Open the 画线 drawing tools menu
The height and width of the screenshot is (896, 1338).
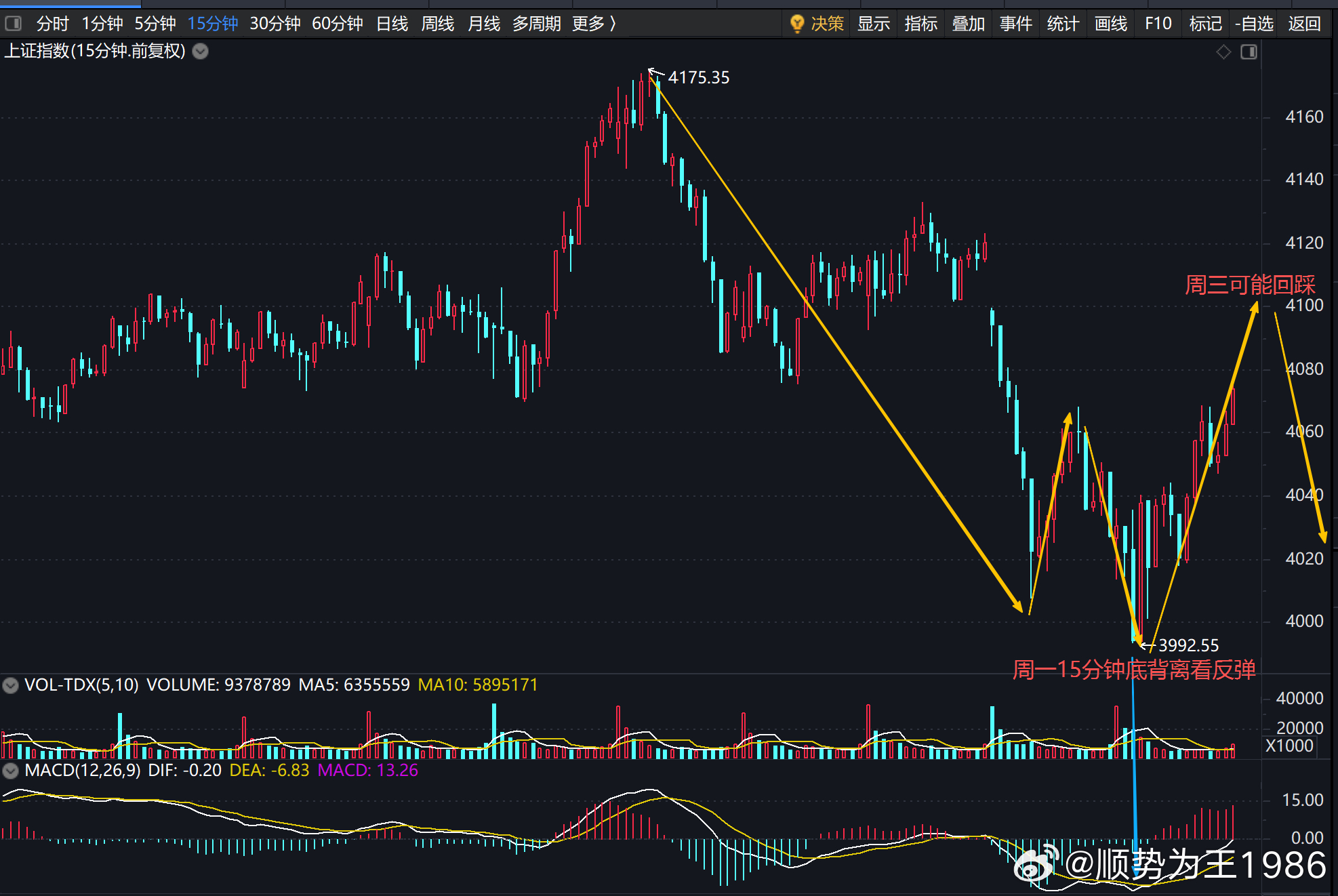1111,24
